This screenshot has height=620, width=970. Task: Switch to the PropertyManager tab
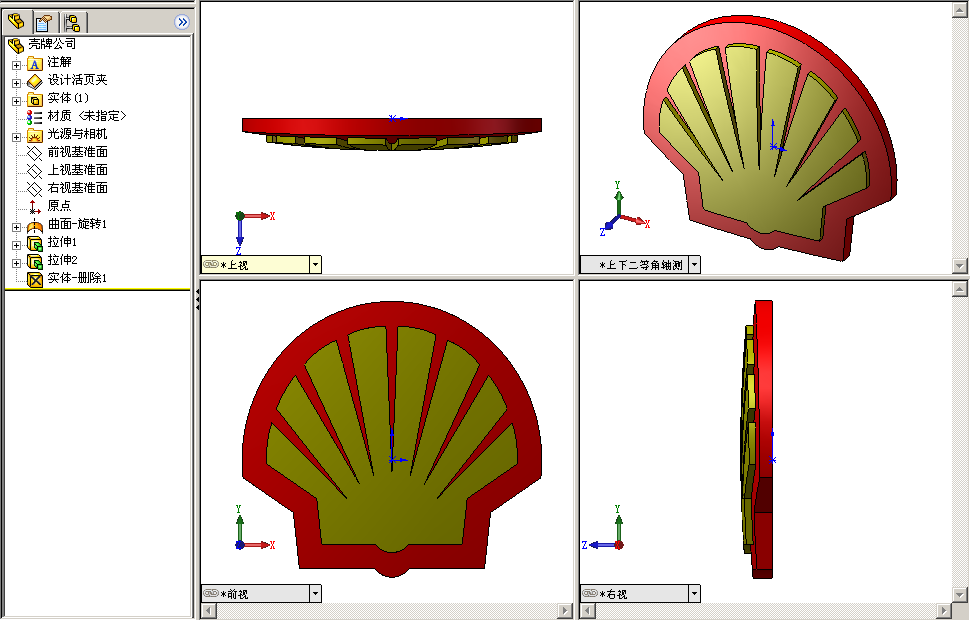(44, 23)
